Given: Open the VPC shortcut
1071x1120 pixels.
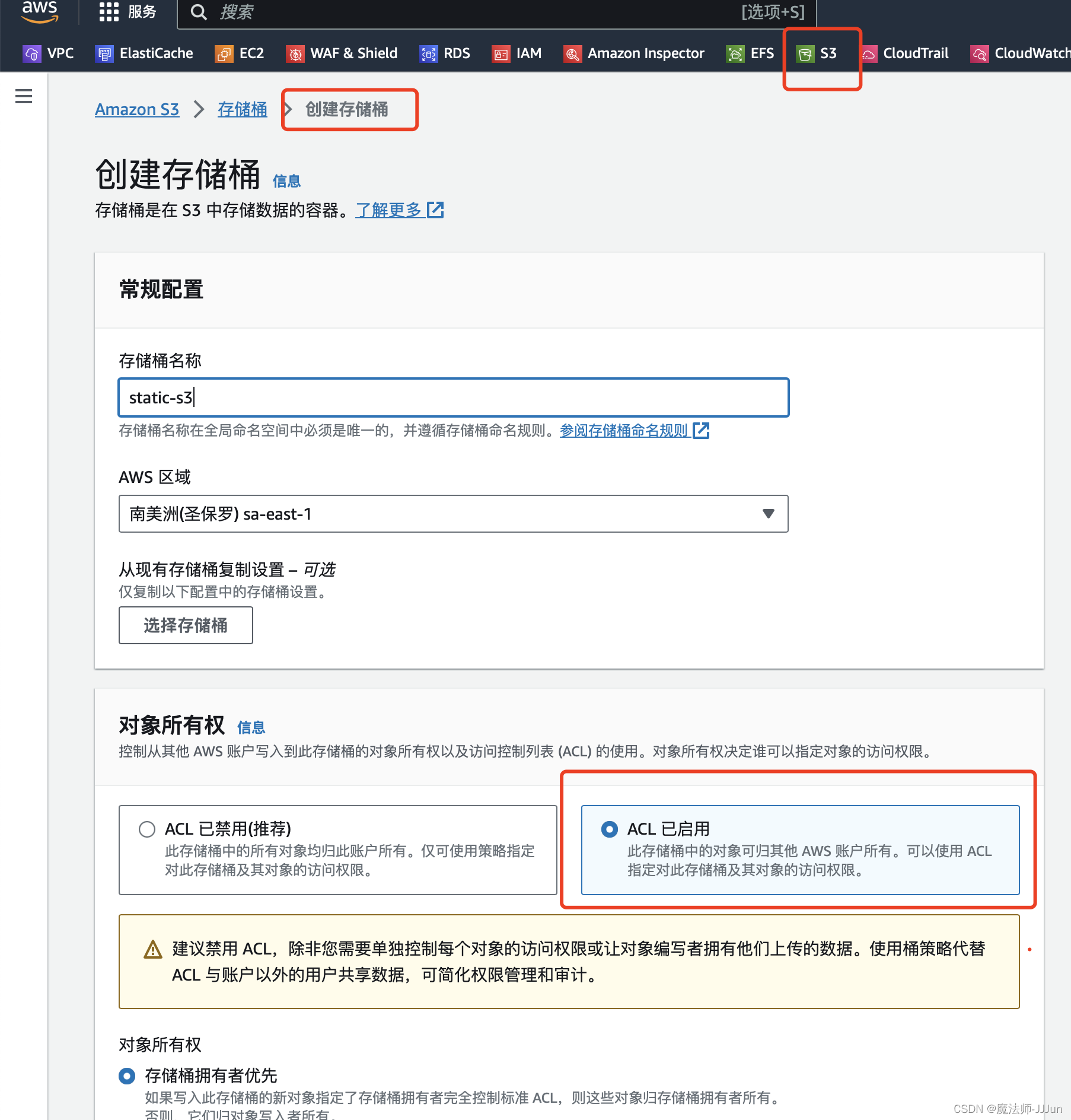Looking at the screenshot, I should point(49,53).
